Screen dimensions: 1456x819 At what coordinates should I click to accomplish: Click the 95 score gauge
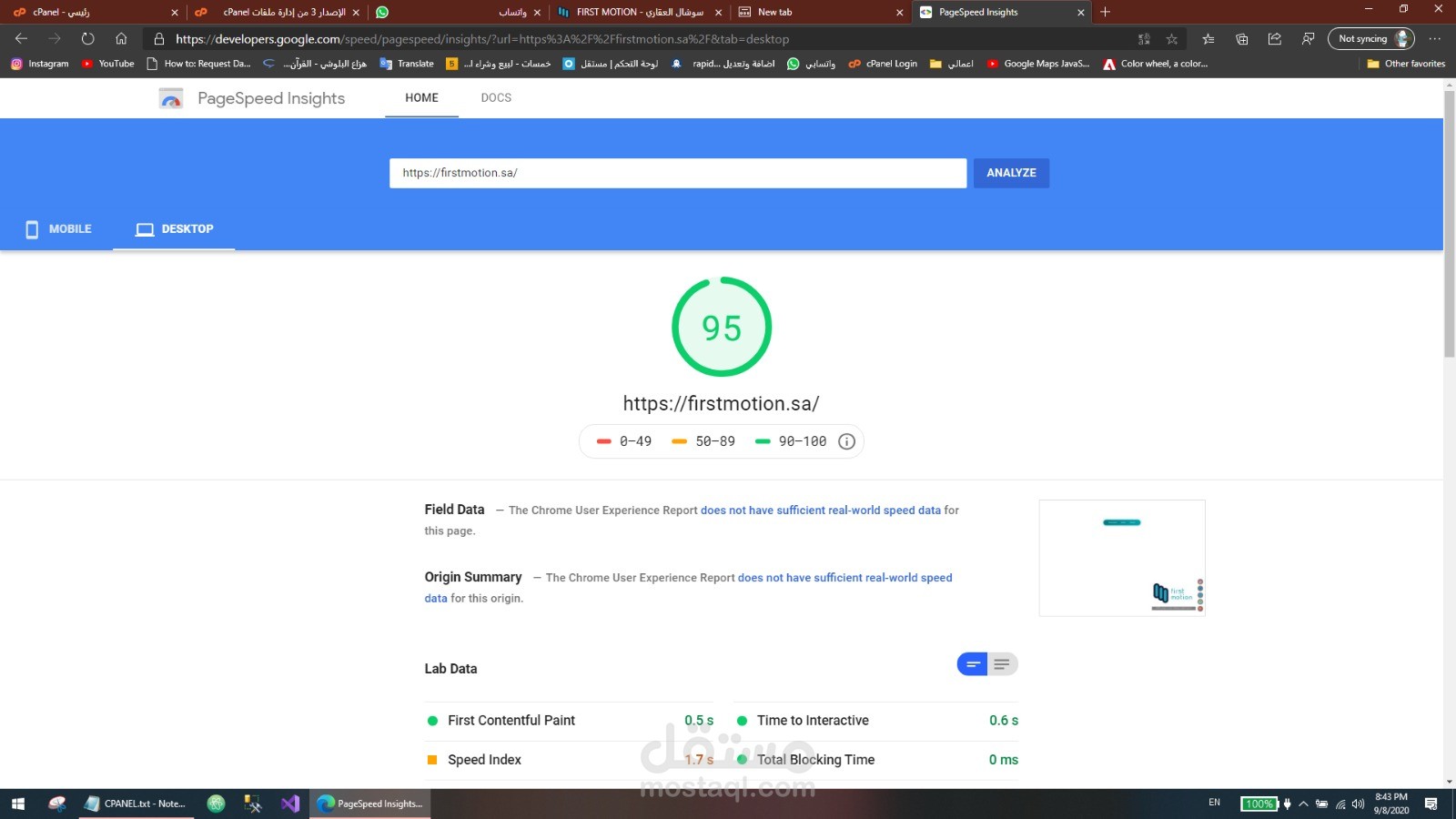point(722,327)
